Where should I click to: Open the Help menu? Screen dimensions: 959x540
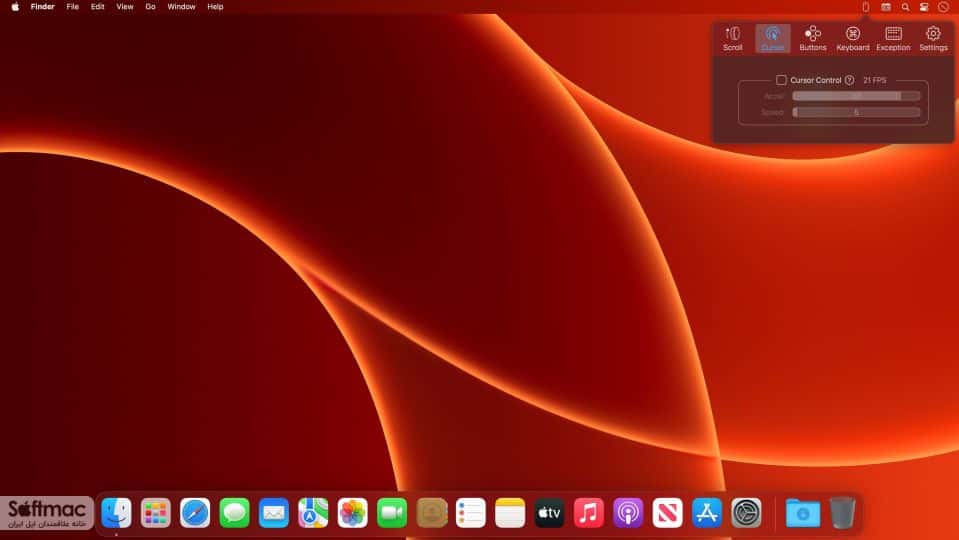[x=215, y=7]
